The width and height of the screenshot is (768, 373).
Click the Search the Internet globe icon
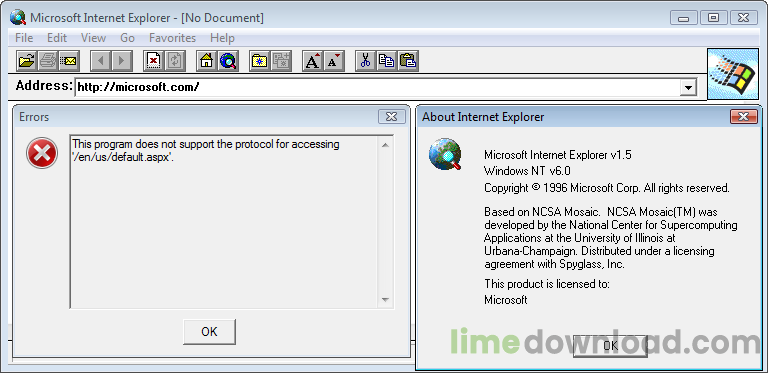pos(228,61)
